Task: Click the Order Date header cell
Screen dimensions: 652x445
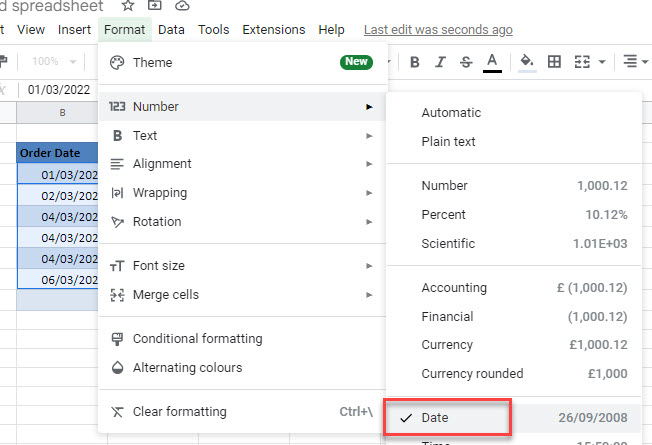Action: pyautogui.click(x=57, y=153)
